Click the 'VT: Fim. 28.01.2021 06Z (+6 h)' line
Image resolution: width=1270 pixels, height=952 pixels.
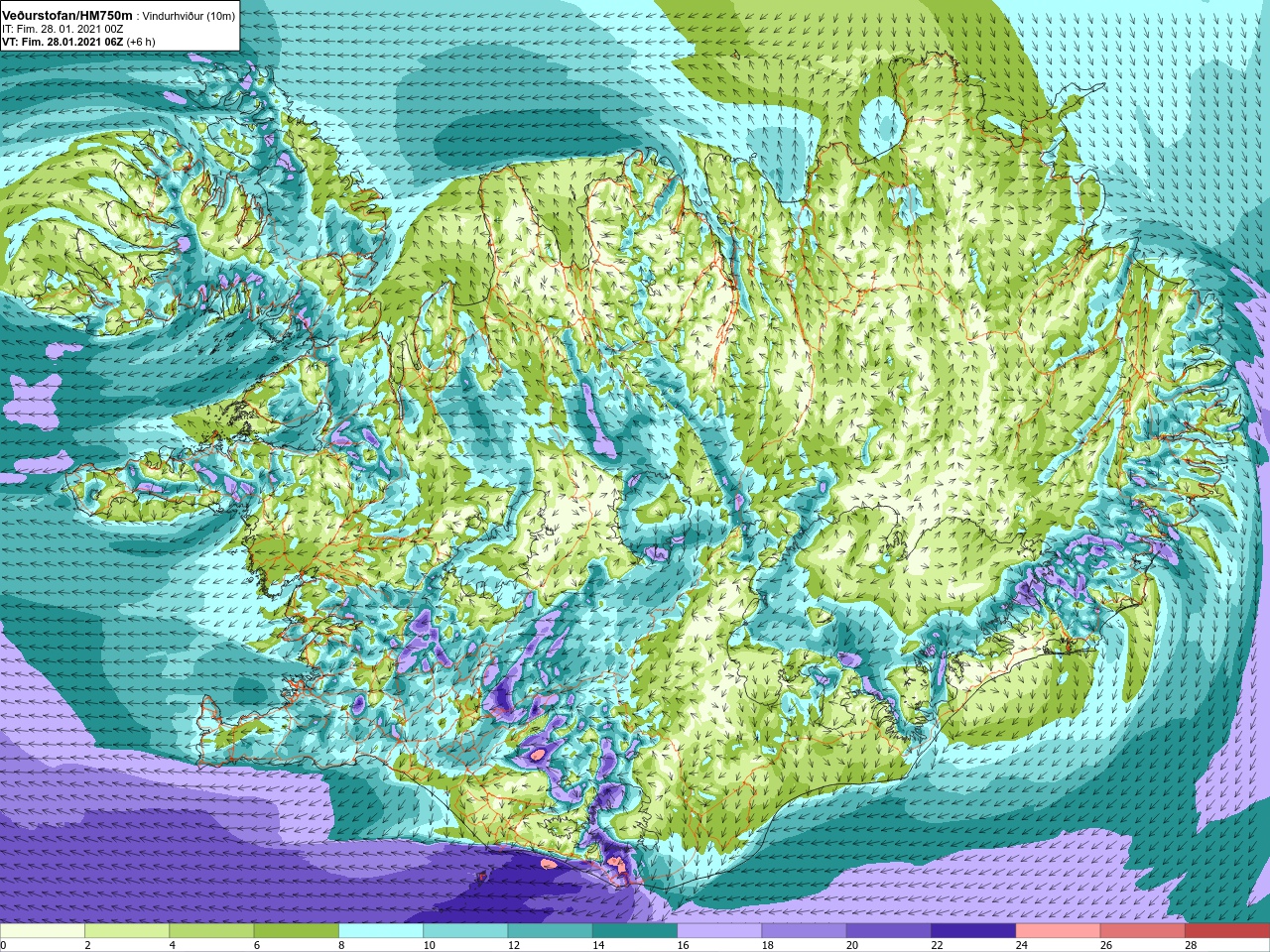coord(78,42)
